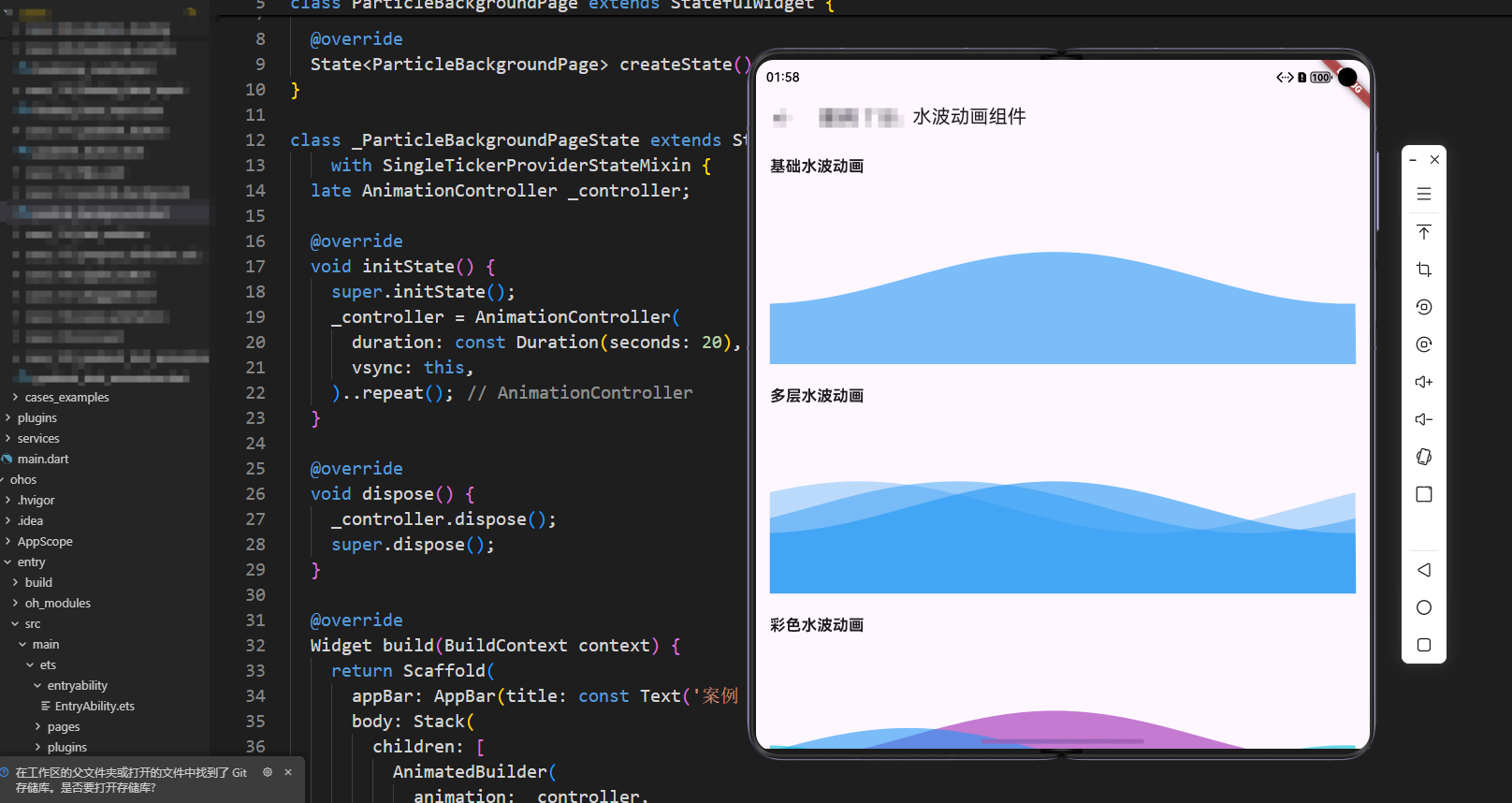Click the Git repository notification message
The image size is (1512, 803).
tap(131, 780)
